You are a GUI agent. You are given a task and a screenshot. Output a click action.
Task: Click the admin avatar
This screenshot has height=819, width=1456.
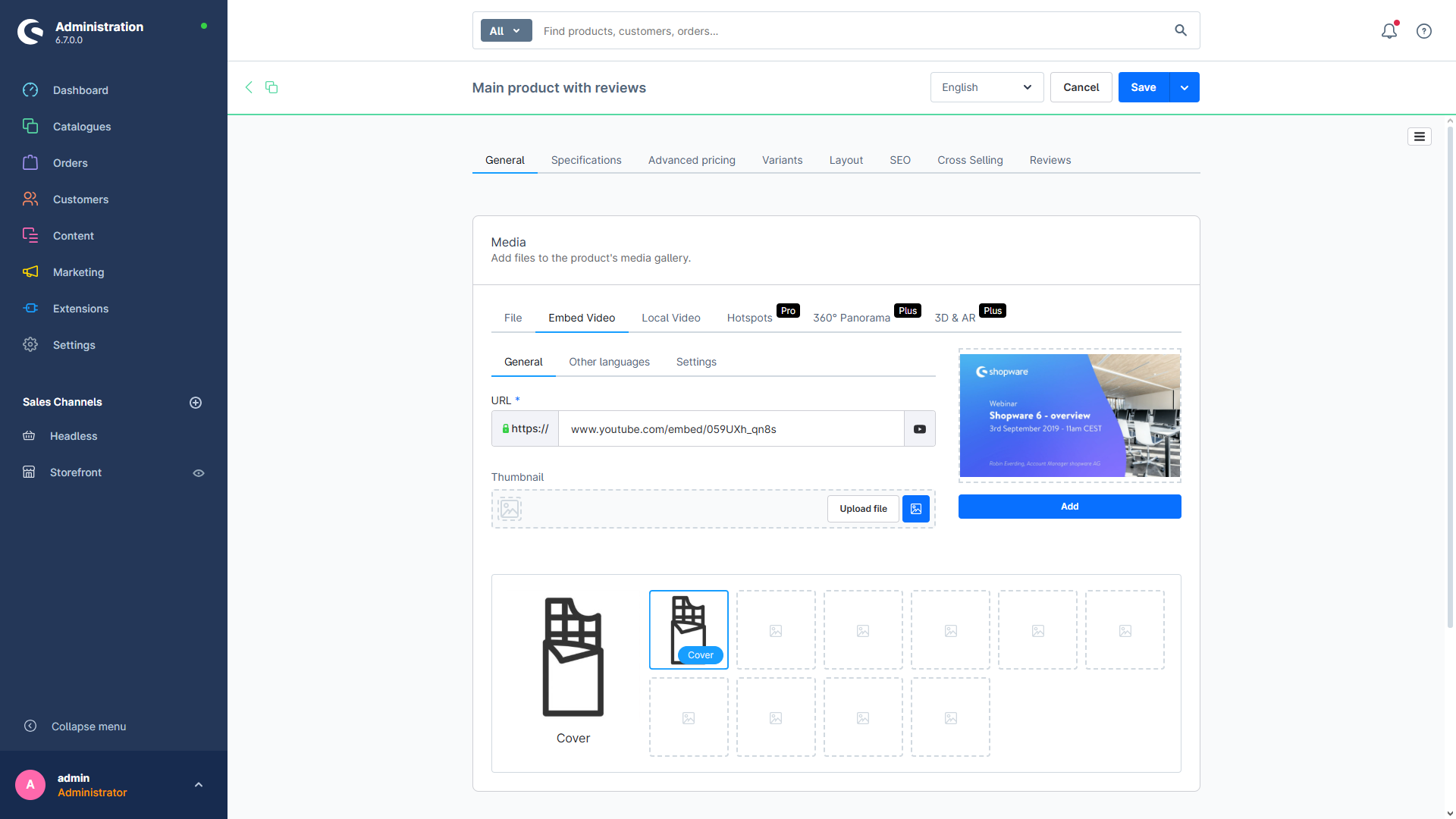[30, 785]
